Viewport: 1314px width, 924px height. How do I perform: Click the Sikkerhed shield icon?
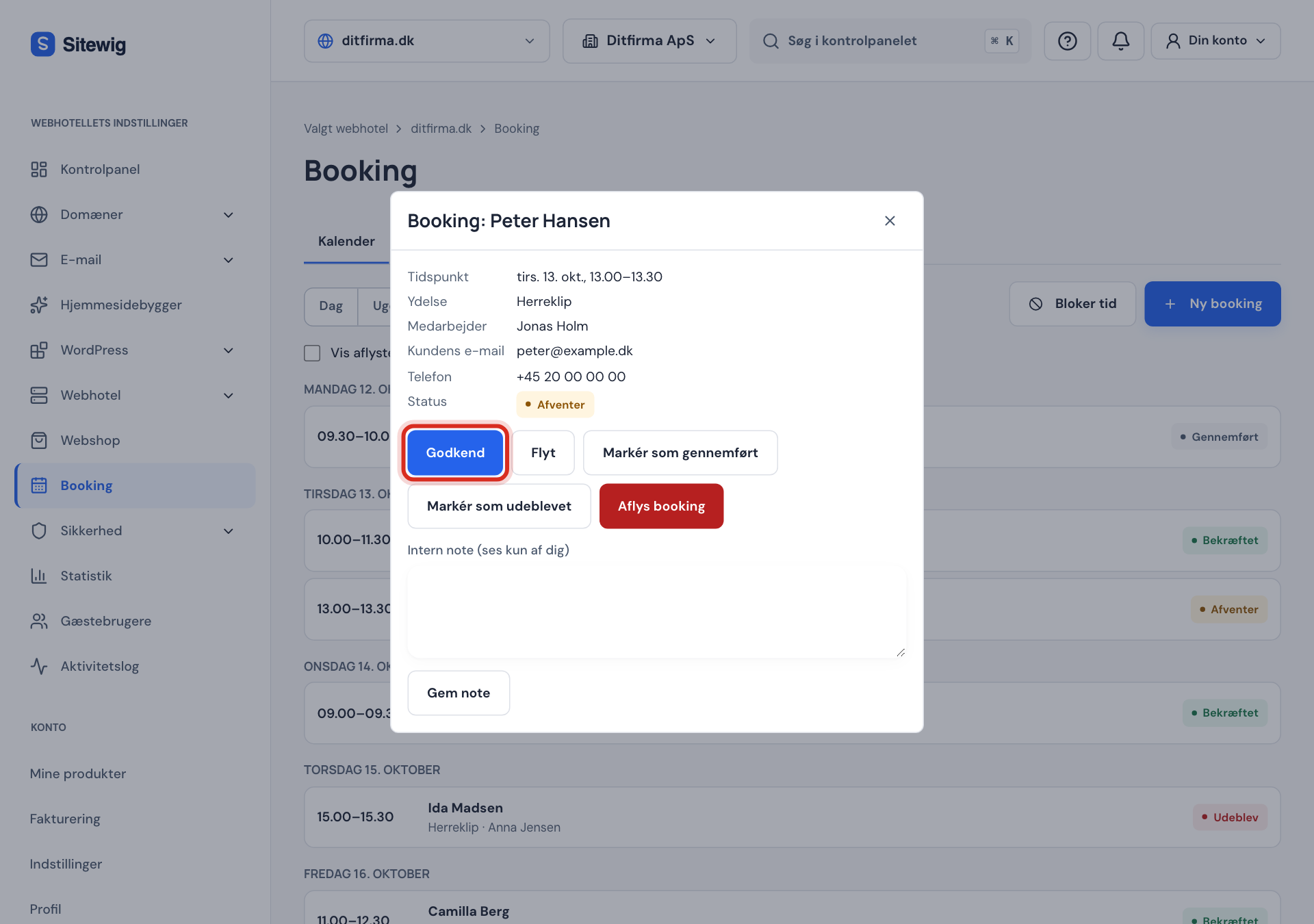[39, 530]
